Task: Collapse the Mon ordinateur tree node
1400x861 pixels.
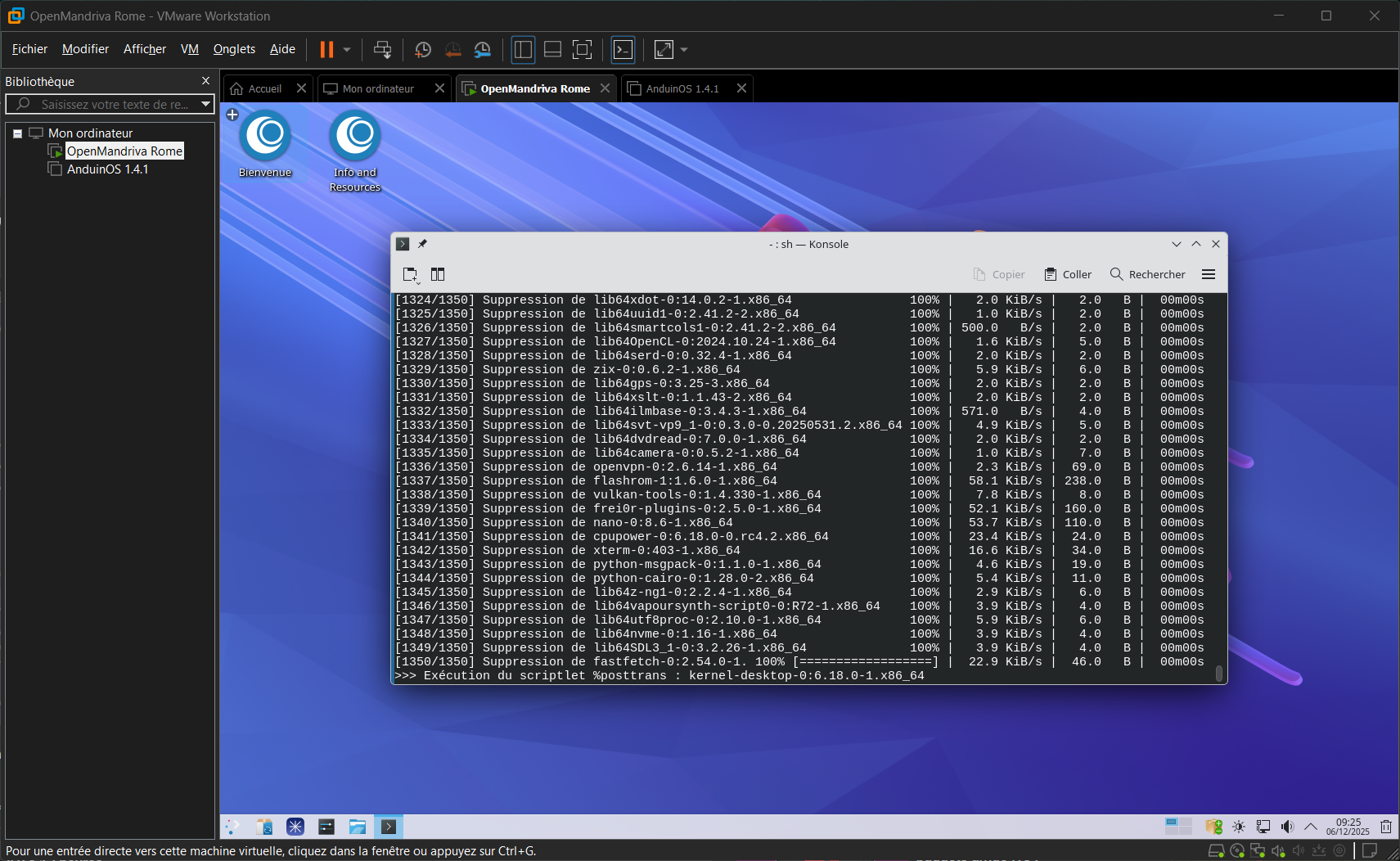Action: [17, 133]
